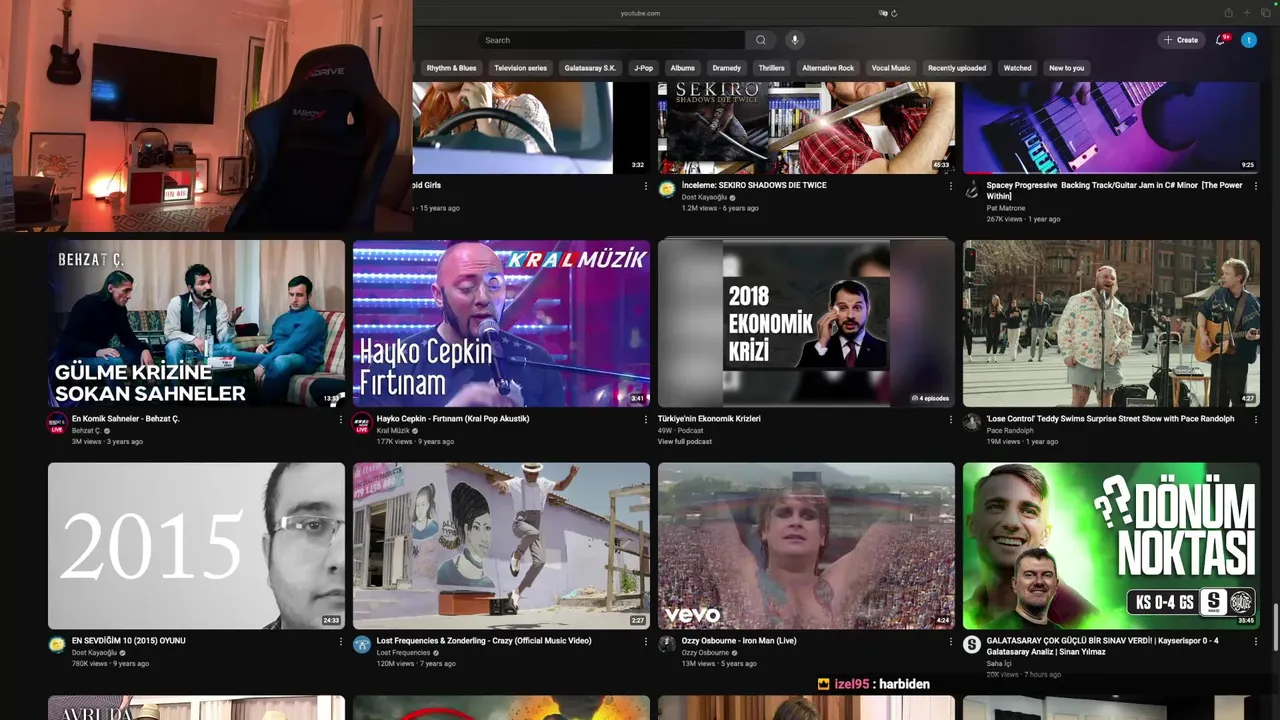Start voice search with microphone icon

click(795, 40)
